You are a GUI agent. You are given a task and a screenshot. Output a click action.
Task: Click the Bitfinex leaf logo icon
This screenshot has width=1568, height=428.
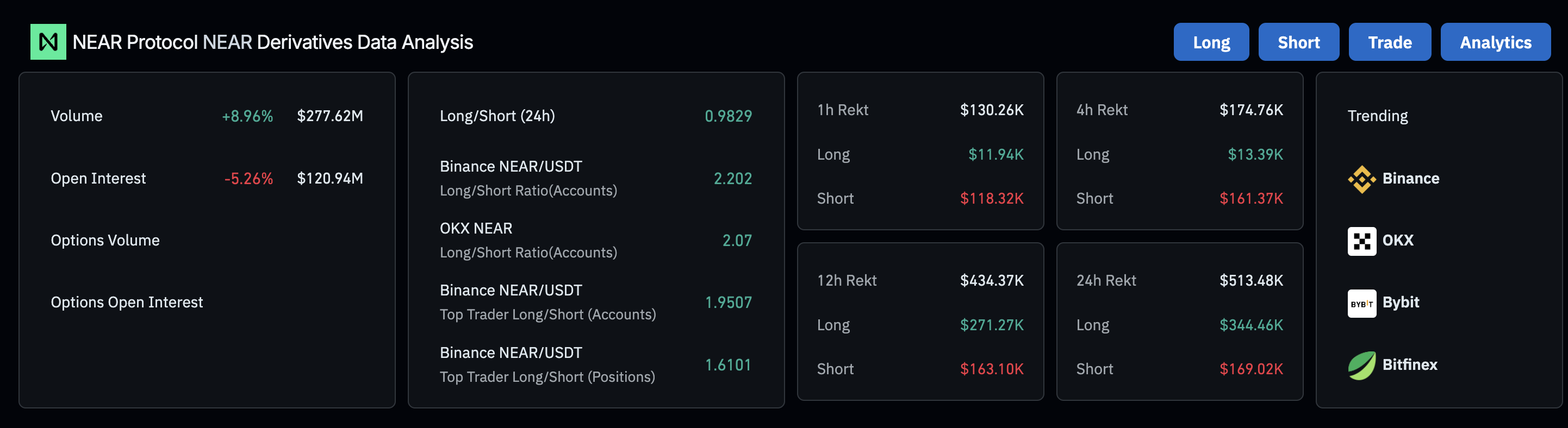1361,366
